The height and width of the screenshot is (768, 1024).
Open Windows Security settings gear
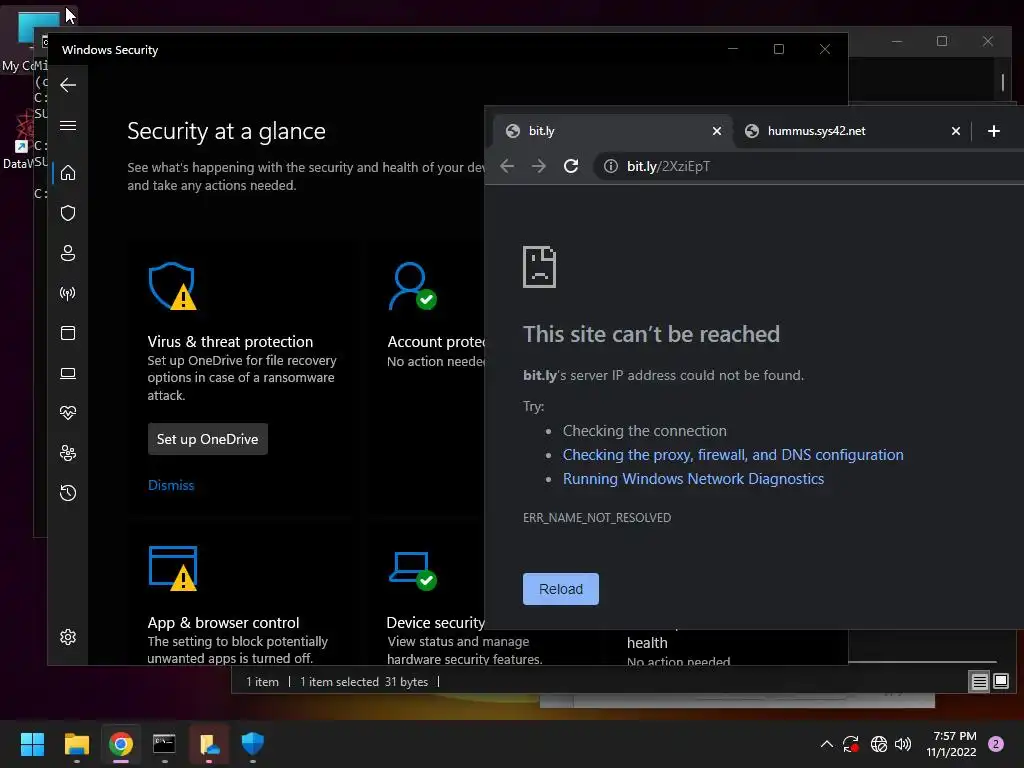(68, 637)
